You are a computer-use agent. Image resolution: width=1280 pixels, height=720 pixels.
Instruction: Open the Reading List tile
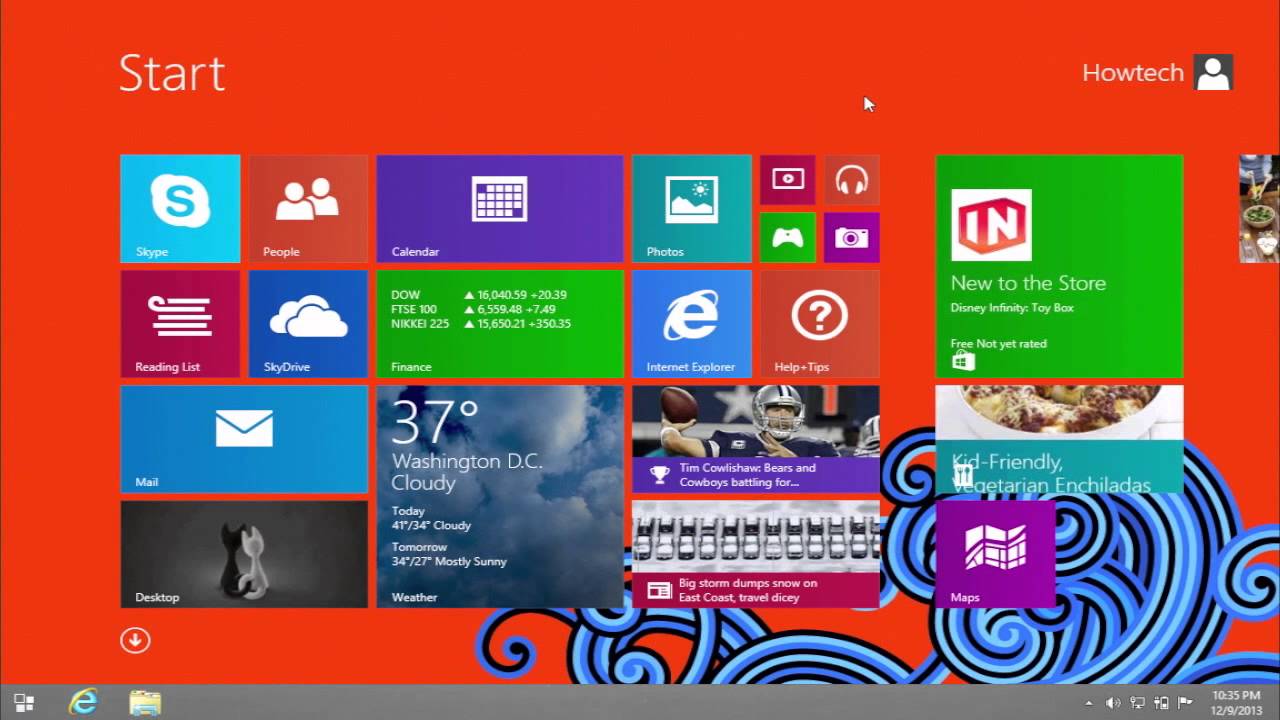(x=180, y=324)
